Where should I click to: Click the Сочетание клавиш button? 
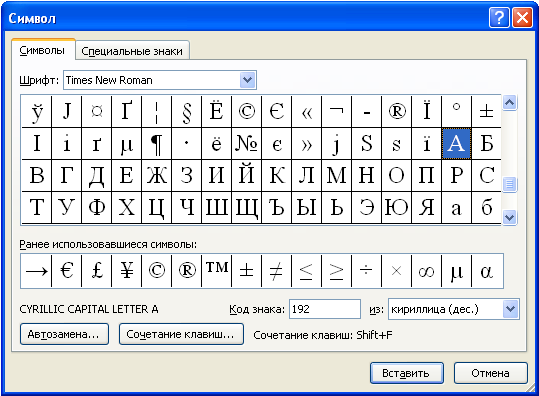[181, 334]
